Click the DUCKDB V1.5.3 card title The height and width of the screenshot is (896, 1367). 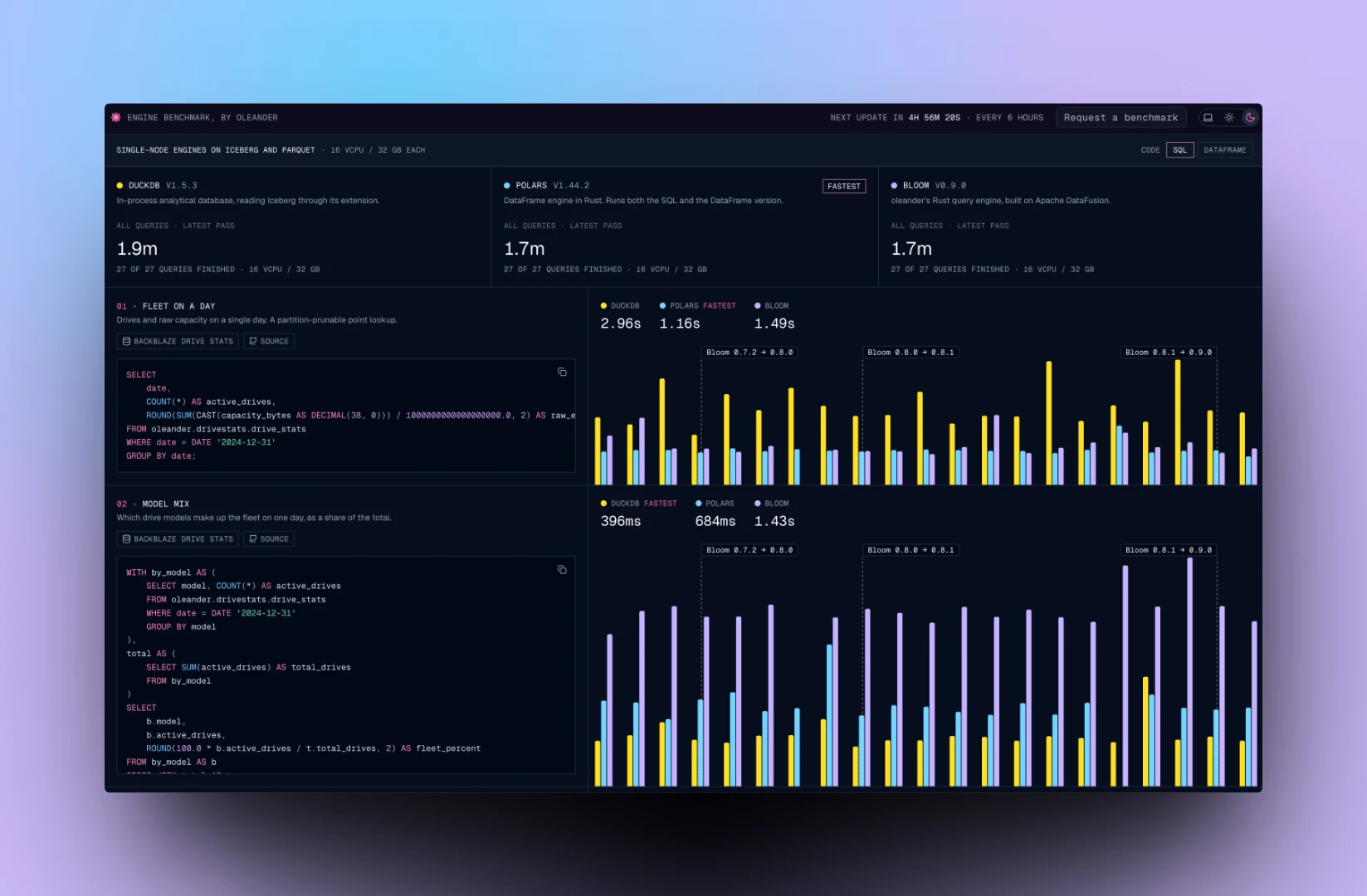[162, 186]
